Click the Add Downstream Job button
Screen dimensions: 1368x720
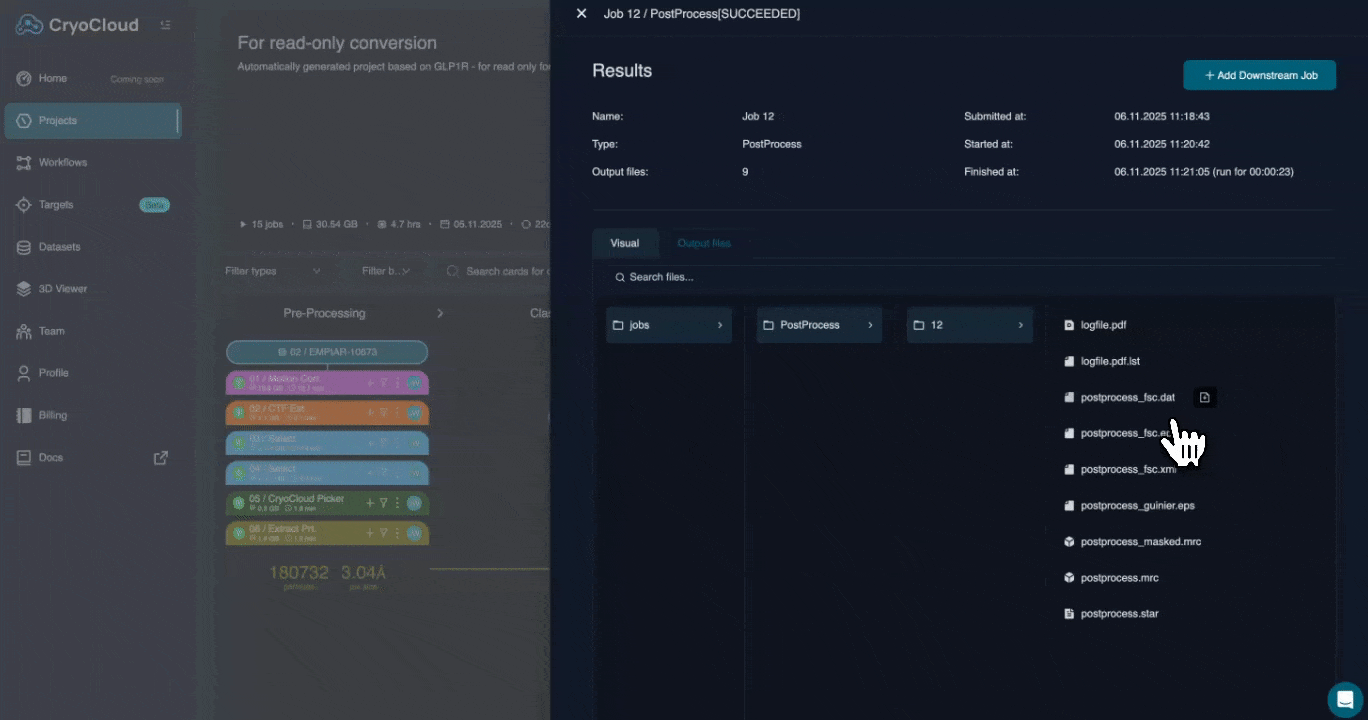click(x=1259, y=75)
